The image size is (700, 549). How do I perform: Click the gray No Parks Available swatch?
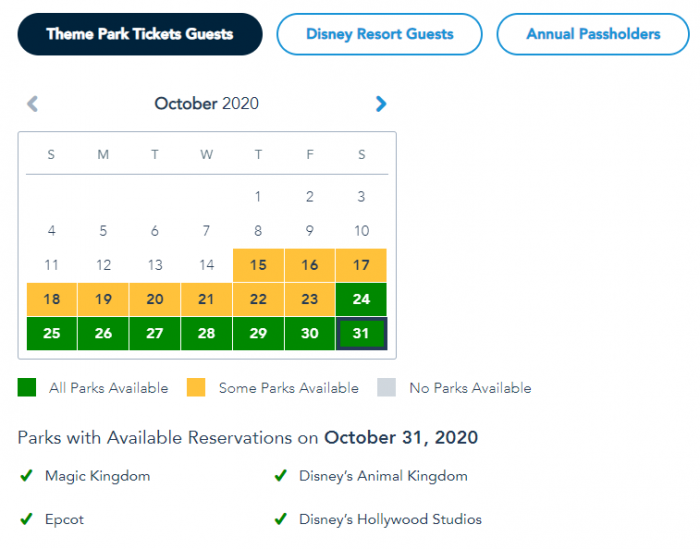click(386, 388)
